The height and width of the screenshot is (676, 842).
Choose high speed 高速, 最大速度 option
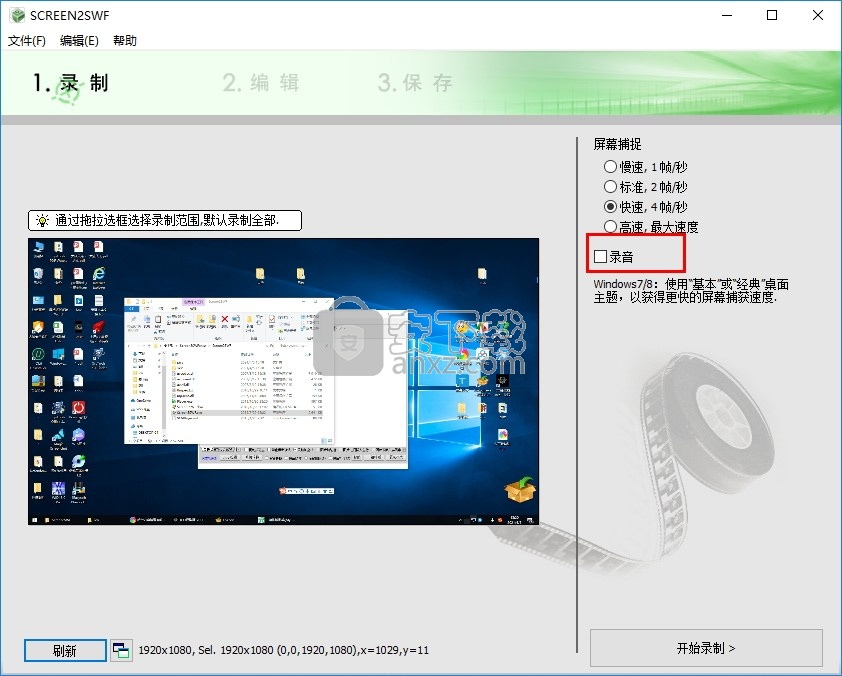(x=651, y=227)
